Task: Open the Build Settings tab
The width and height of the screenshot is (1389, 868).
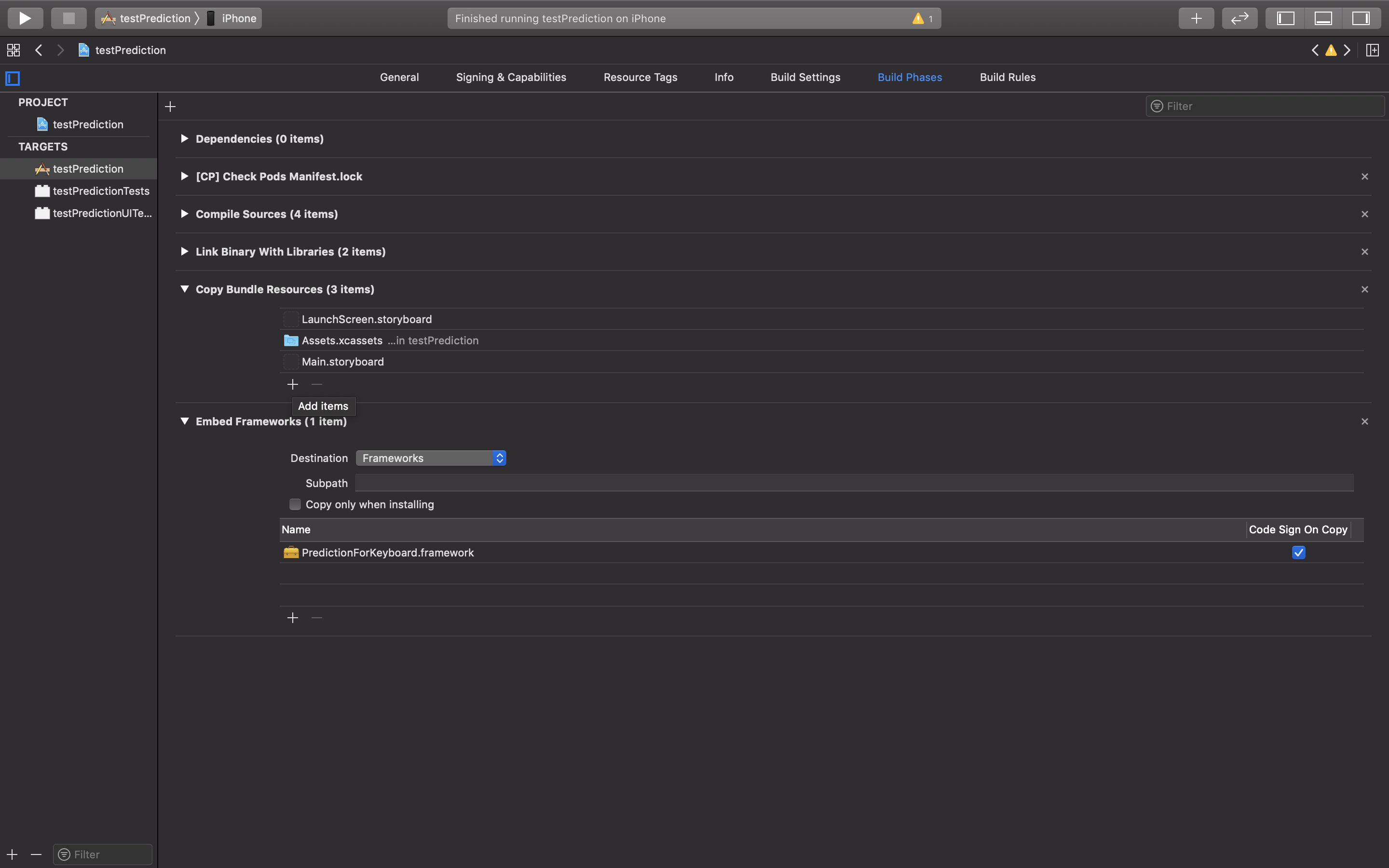Action: (x=805, y=78)
